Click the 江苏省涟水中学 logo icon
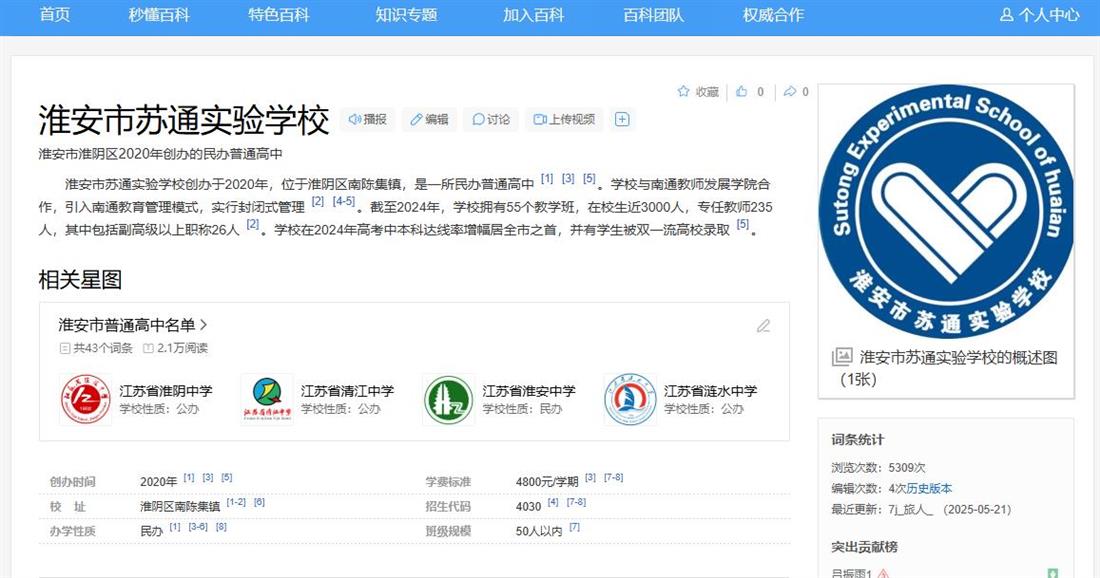1100x578 pixels. 631,399
